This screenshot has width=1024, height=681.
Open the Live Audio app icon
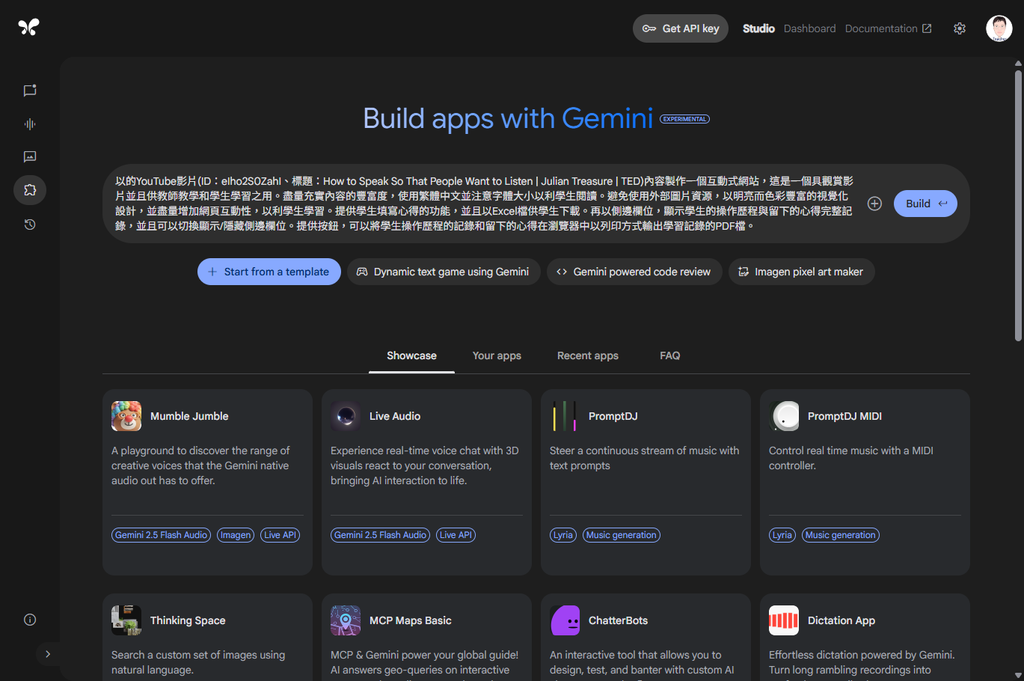(x=345, y=416)
